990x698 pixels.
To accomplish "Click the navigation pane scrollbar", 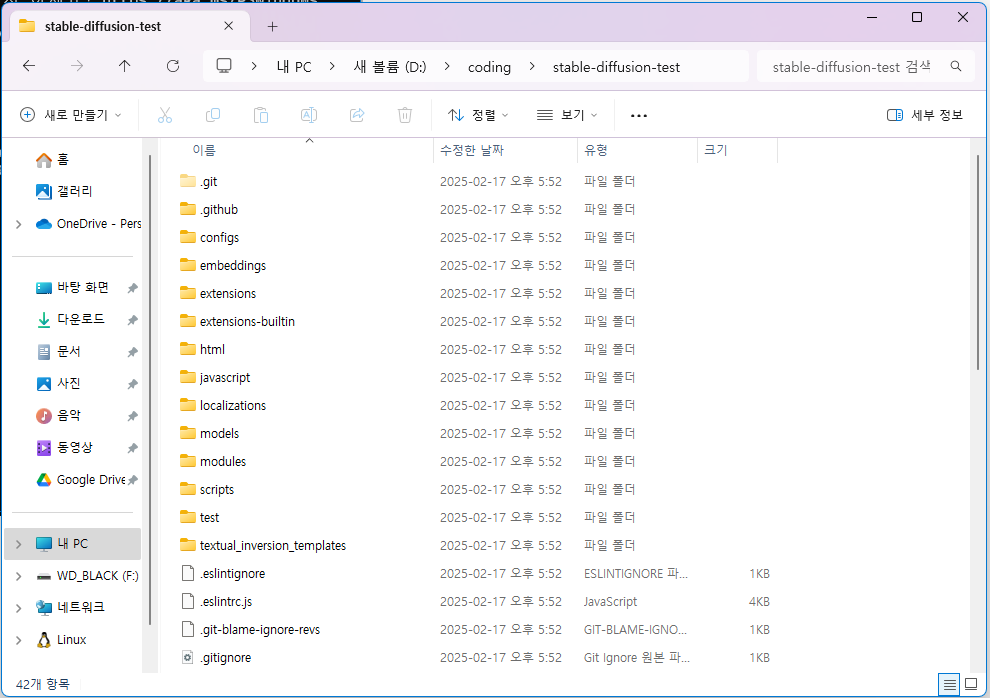I will click(x=150, y=390).
